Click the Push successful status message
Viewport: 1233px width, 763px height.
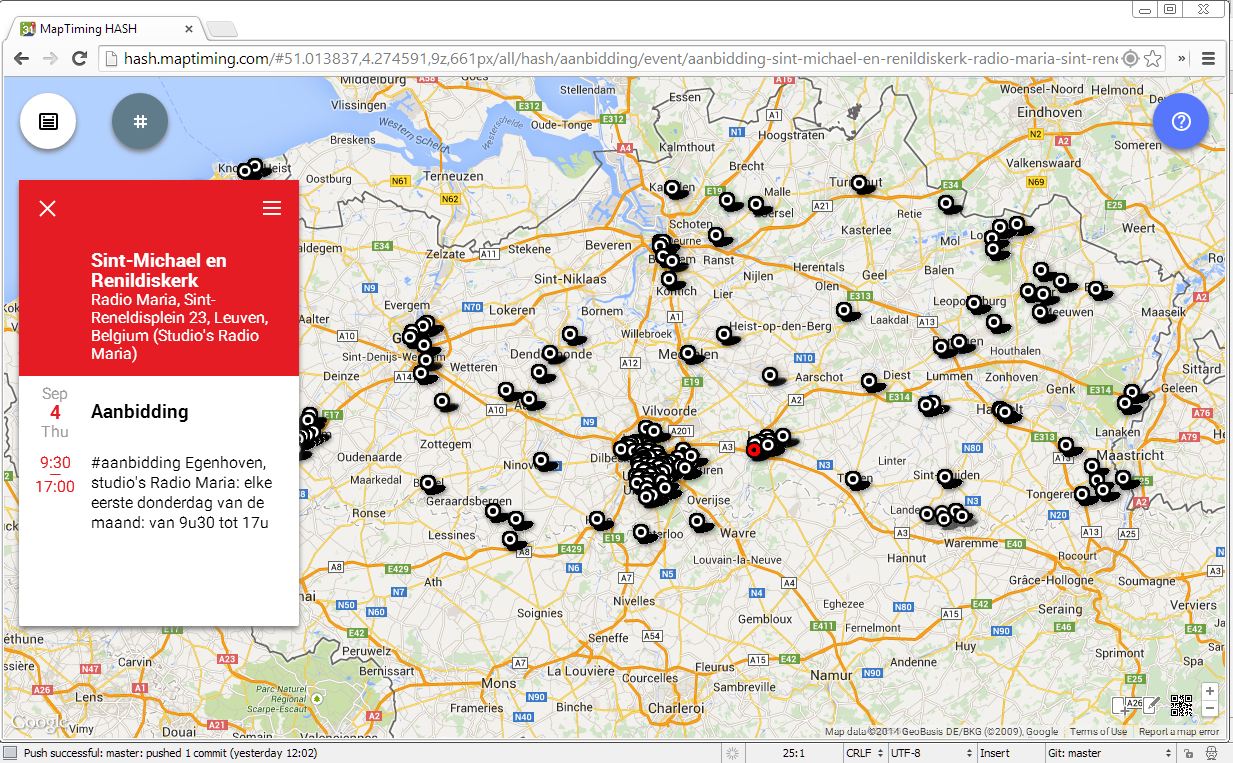click(x=170, y=753)
